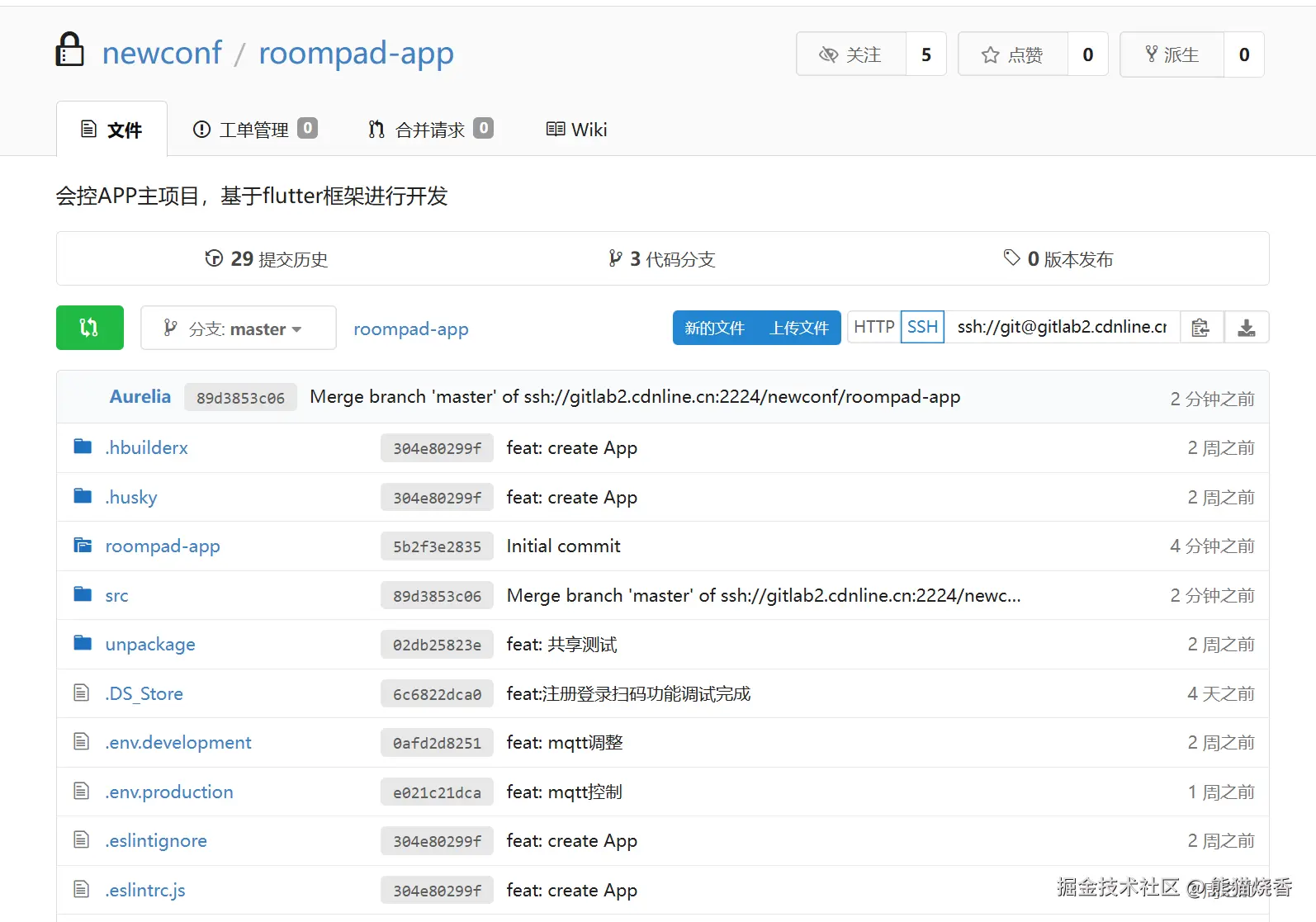The width and height of the screenshot is (1316, 922).
Task: Open Aurelia's profile link
Action: click(140, 396)
